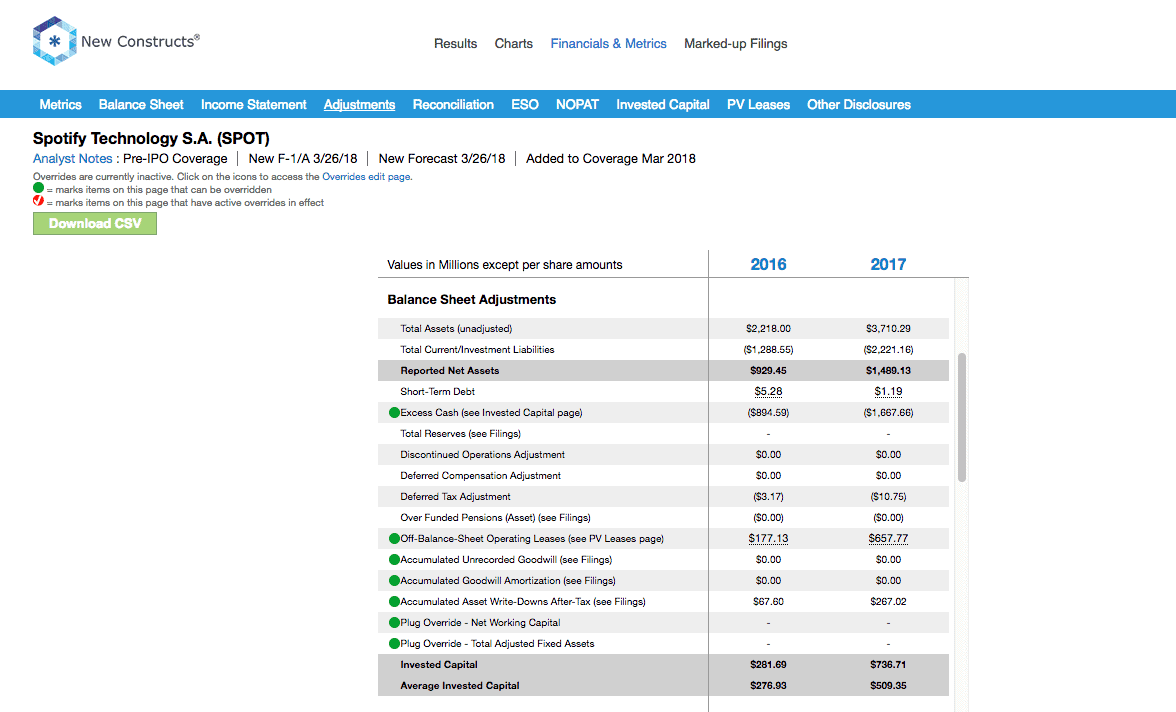
Task: Open the ESO tab
Action: pos(525,104)
